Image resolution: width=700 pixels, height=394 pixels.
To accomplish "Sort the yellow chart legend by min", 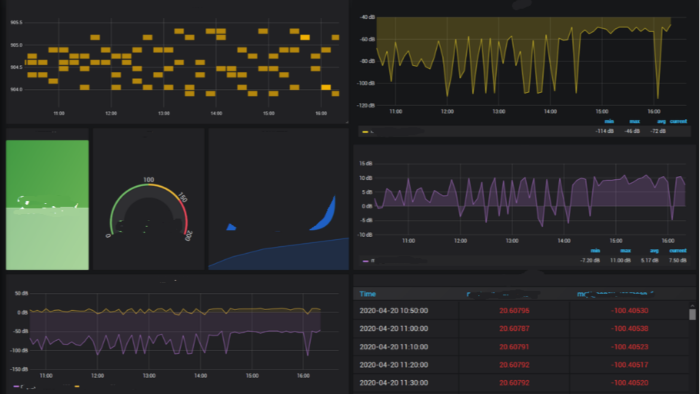I will coord(609,121).
